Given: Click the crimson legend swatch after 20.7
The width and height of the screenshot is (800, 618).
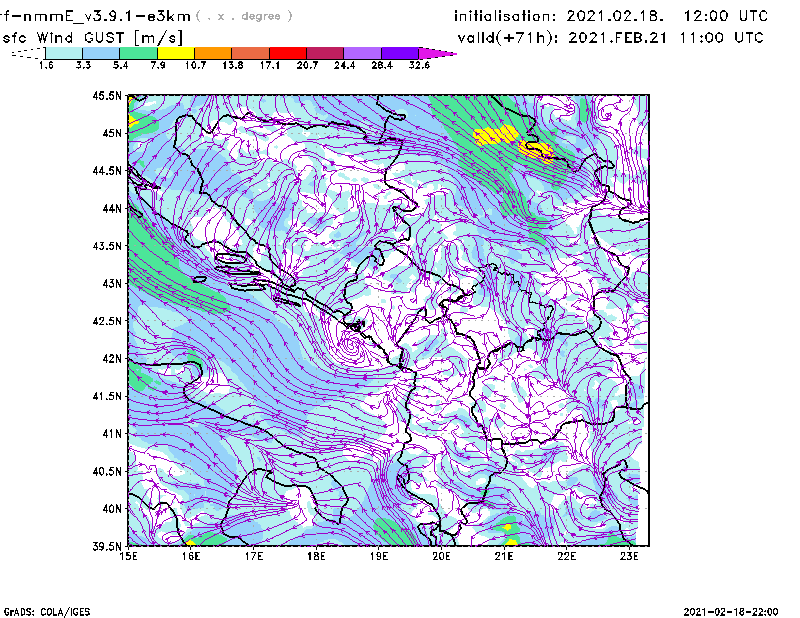Looking at the screenshot, I should [325, 53].
